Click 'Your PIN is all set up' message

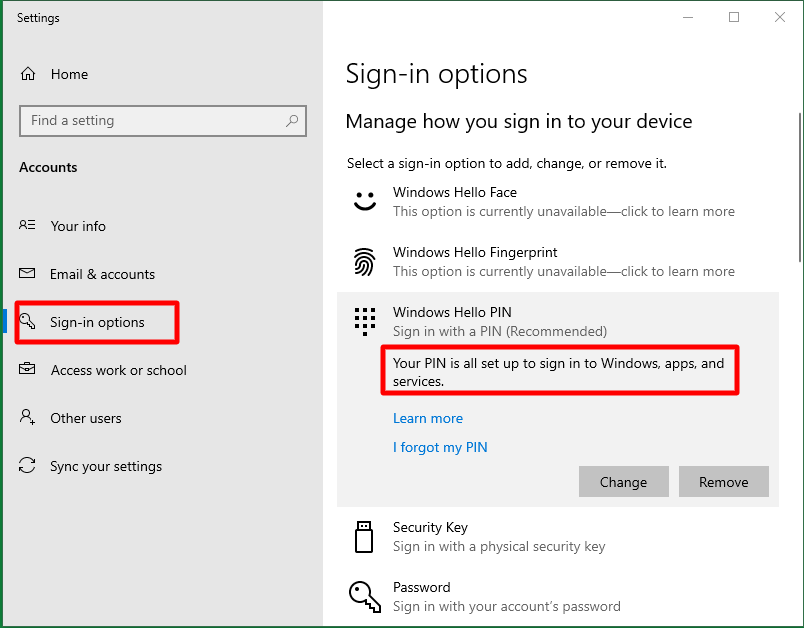pos(559,372)
